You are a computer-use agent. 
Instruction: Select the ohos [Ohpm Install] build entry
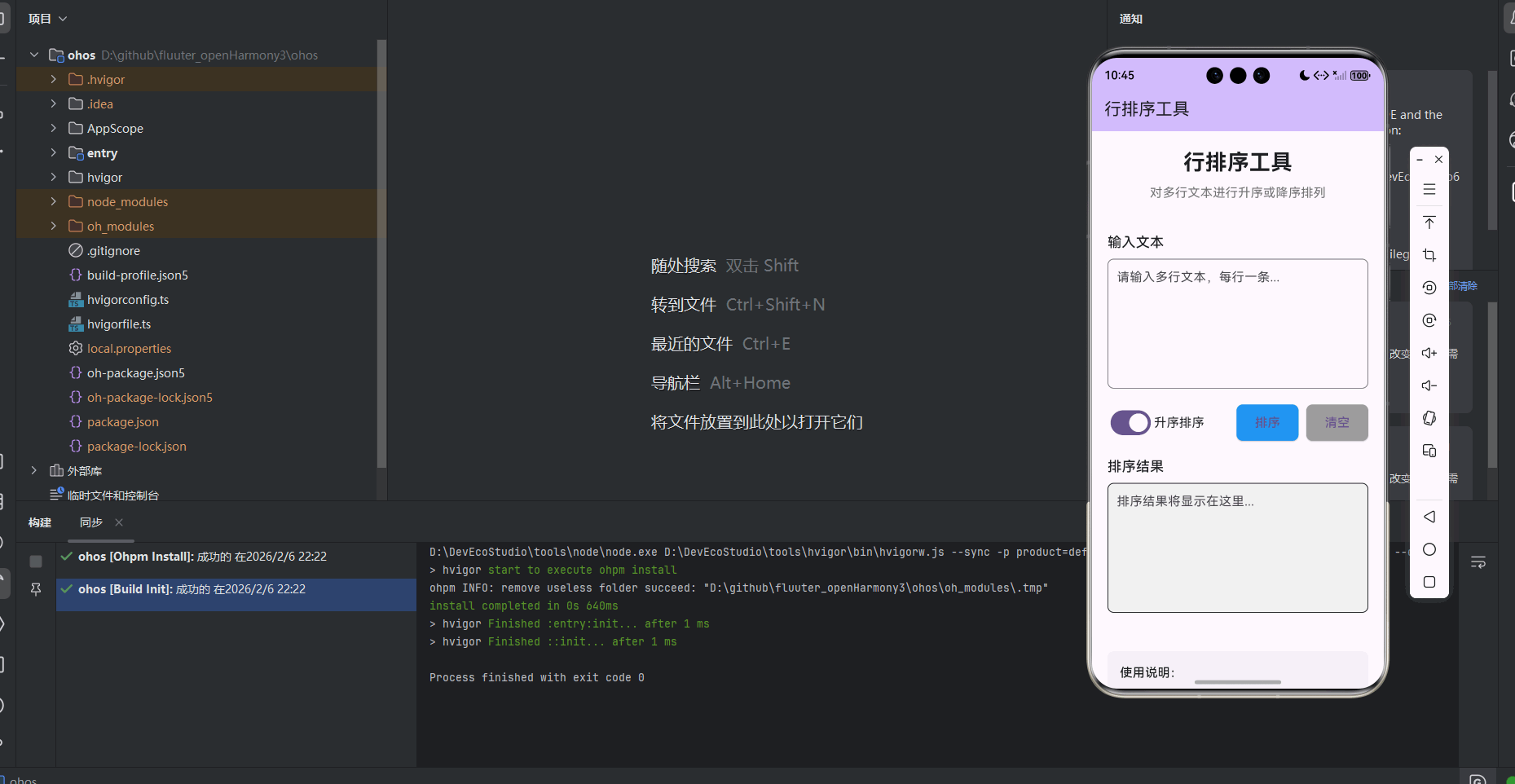click(x=202, y=557)
